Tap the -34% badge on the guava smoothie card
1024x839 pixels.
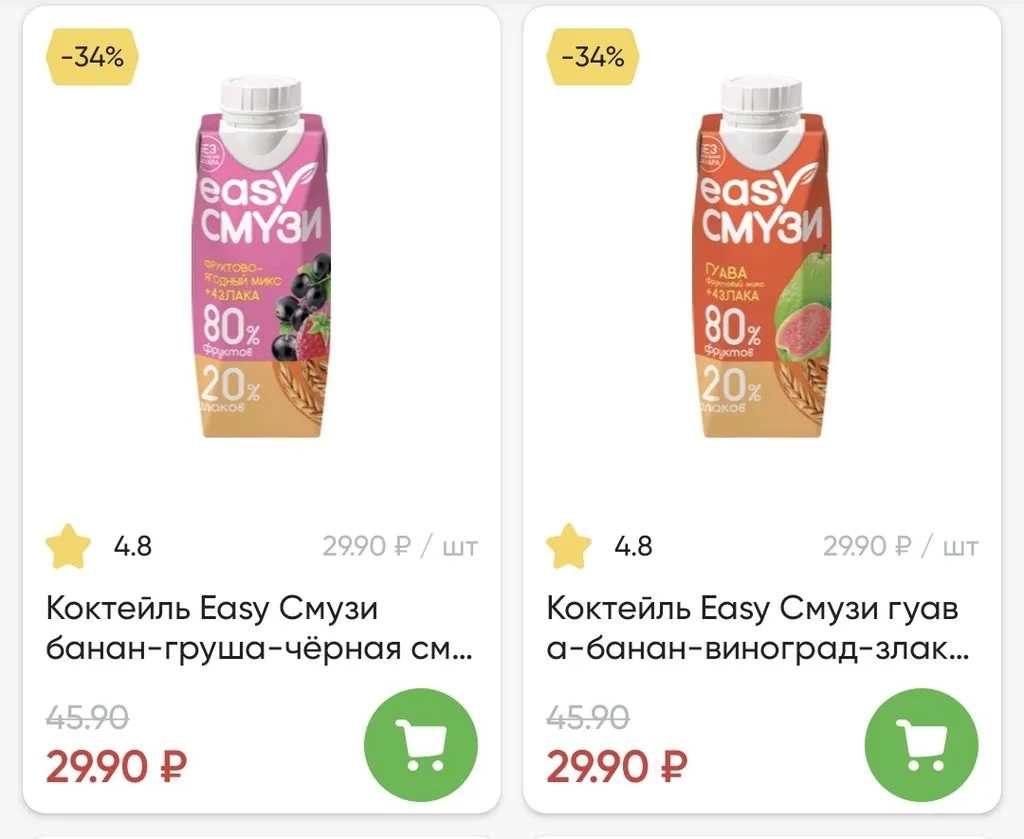point(593,57)
